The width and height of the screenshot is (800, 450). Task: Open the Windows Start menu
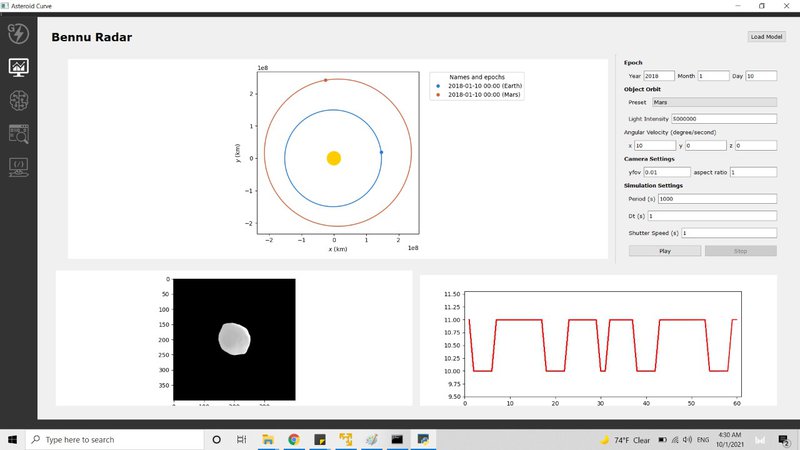[13, 439]
